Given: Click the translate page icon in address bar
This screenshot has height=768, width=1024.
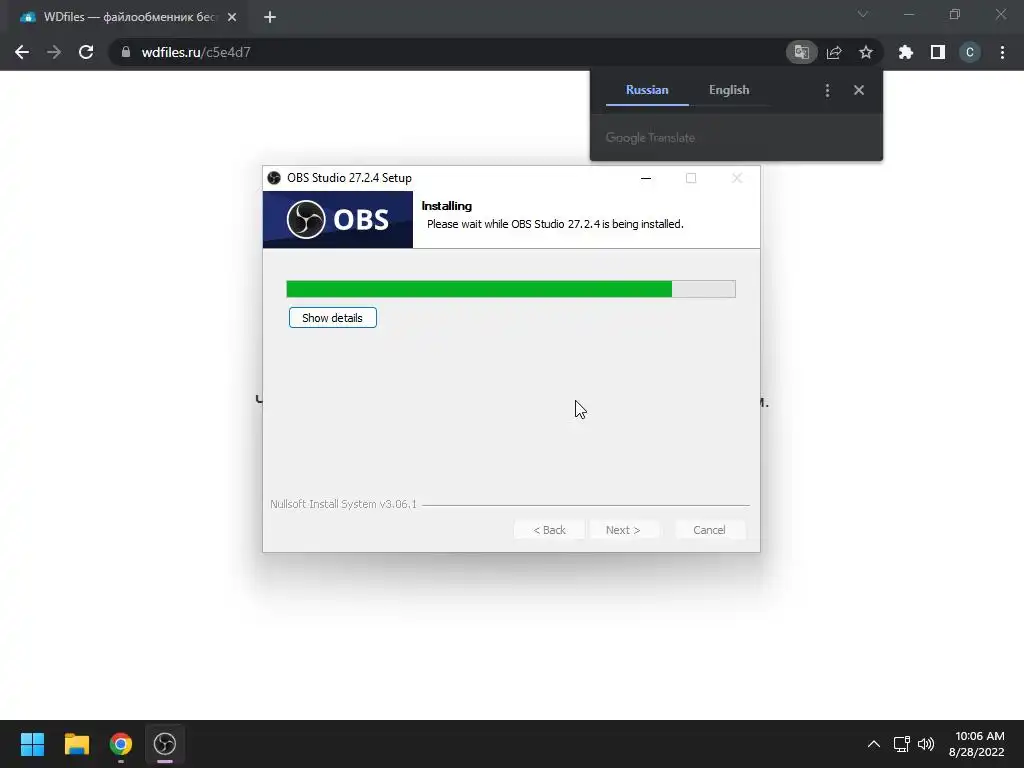Looking at the screenshot, I should (801, 52).
